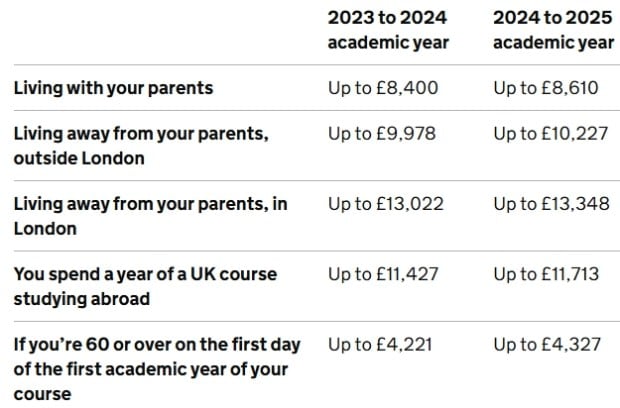Click the divider below Living with your parents row
Image resolution: width=620 pixels, height=408 pixels.
(312, 110)
